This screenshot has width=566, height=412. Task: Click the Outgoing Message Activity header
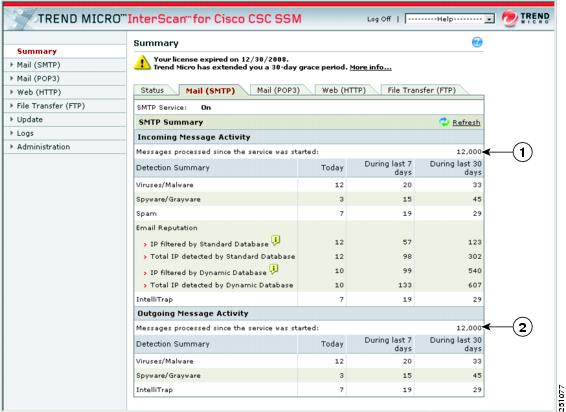(193, 313)
